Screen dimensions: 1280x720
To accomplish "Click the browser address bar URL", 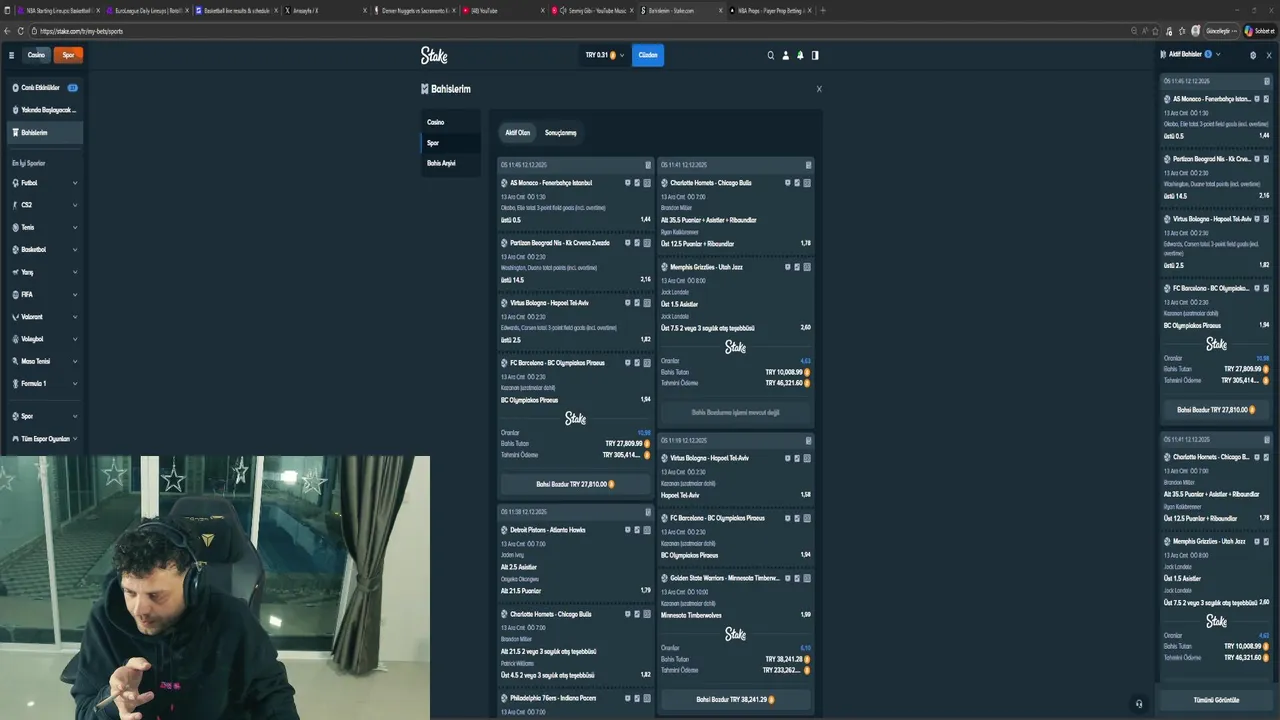I will (82, 31).
